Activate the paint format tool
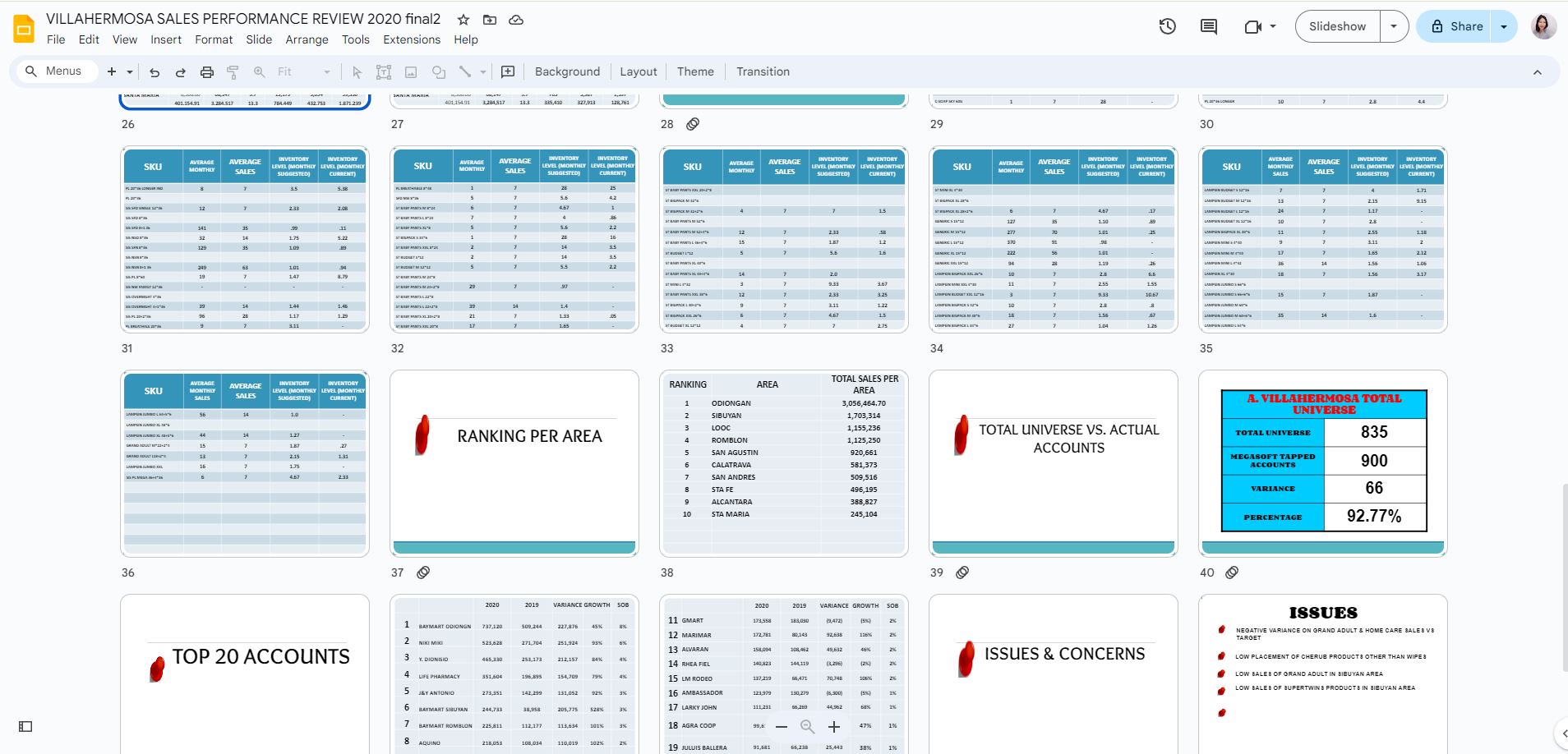1568x754 pixels. tap(233, 72)
